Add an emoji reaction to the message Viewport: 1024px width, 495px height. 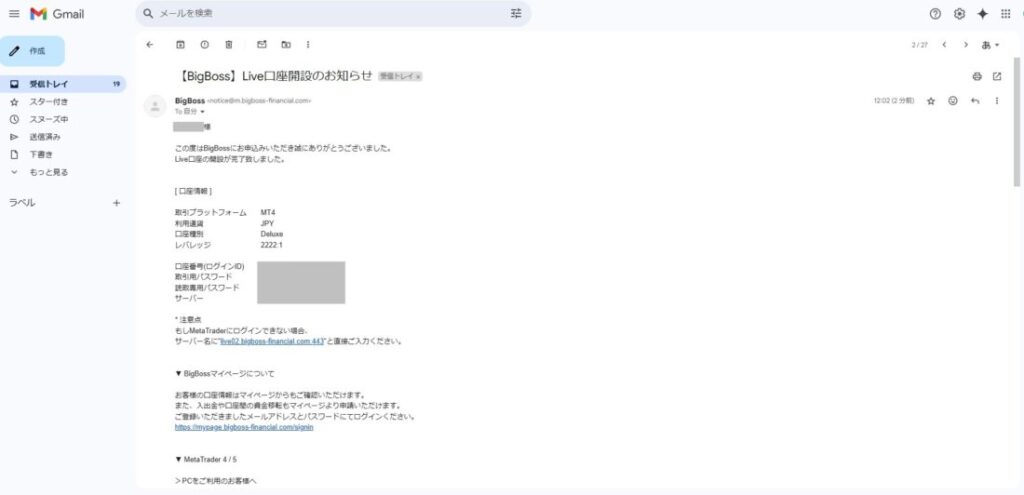coord(953,101)
